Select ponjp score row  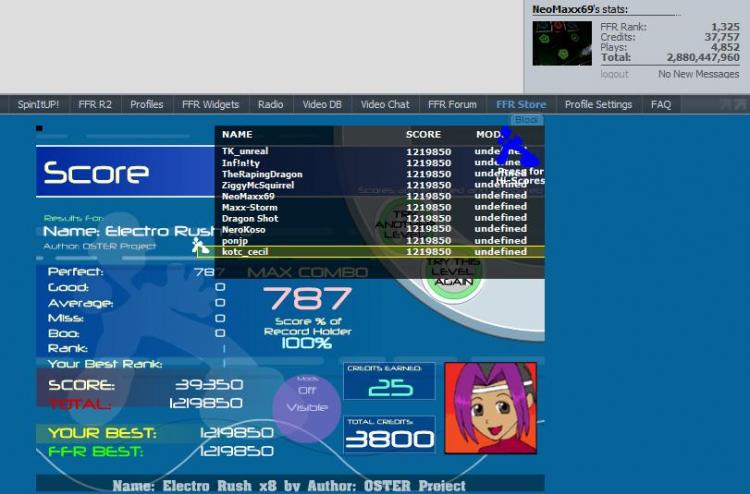tap(379, 240)
